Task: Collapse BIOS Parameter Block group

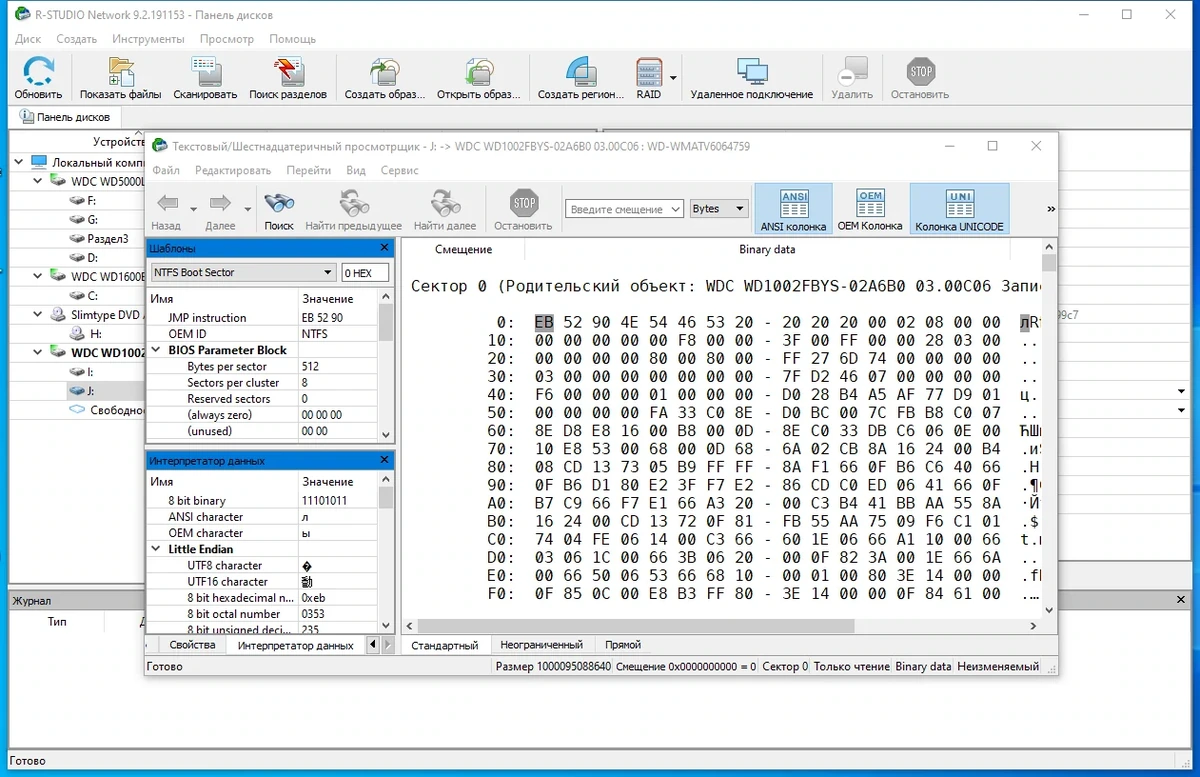Action: (x=157, y=350)
